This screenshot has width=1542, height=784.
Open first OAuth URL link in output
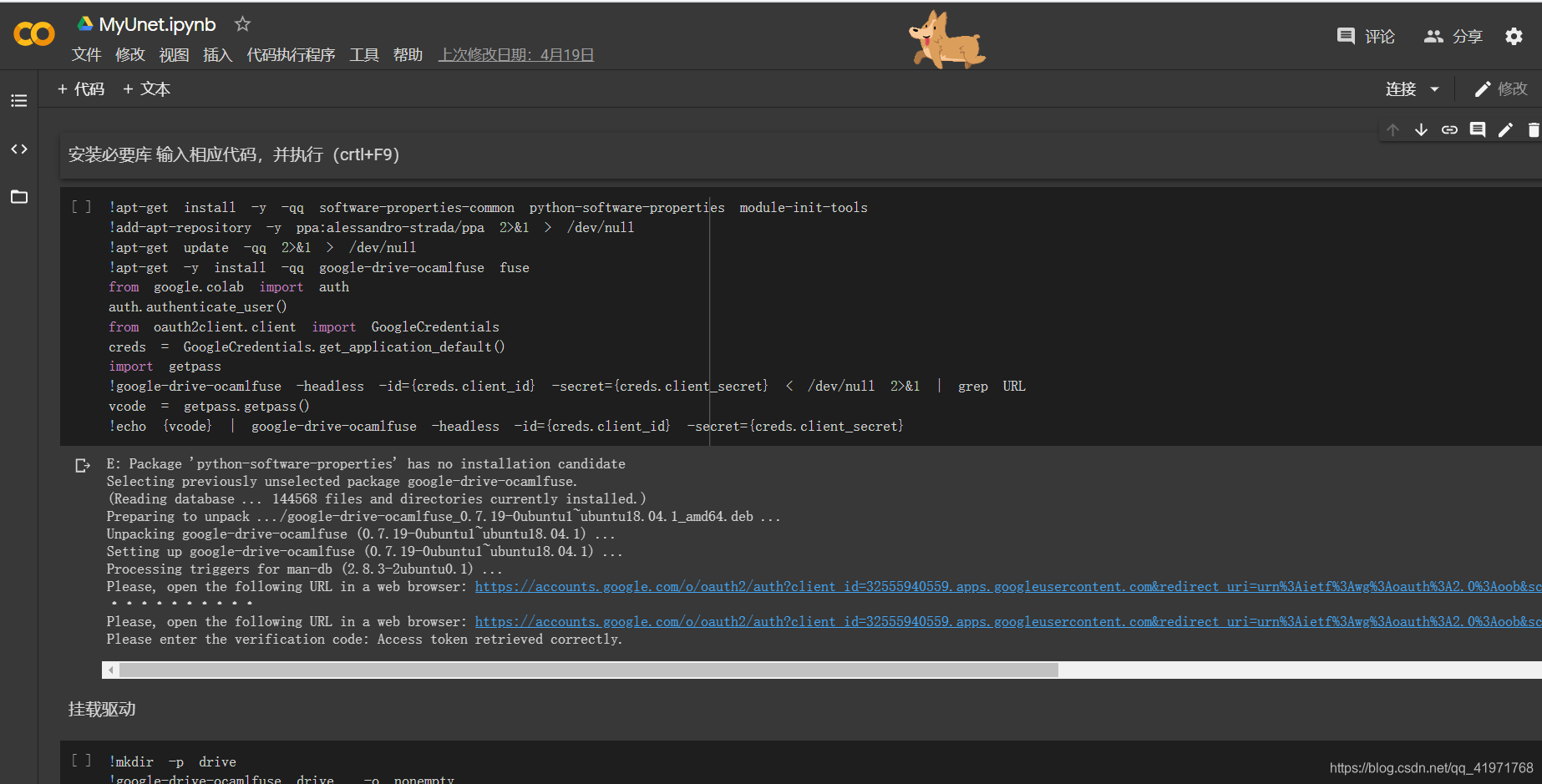(1008, 586)
